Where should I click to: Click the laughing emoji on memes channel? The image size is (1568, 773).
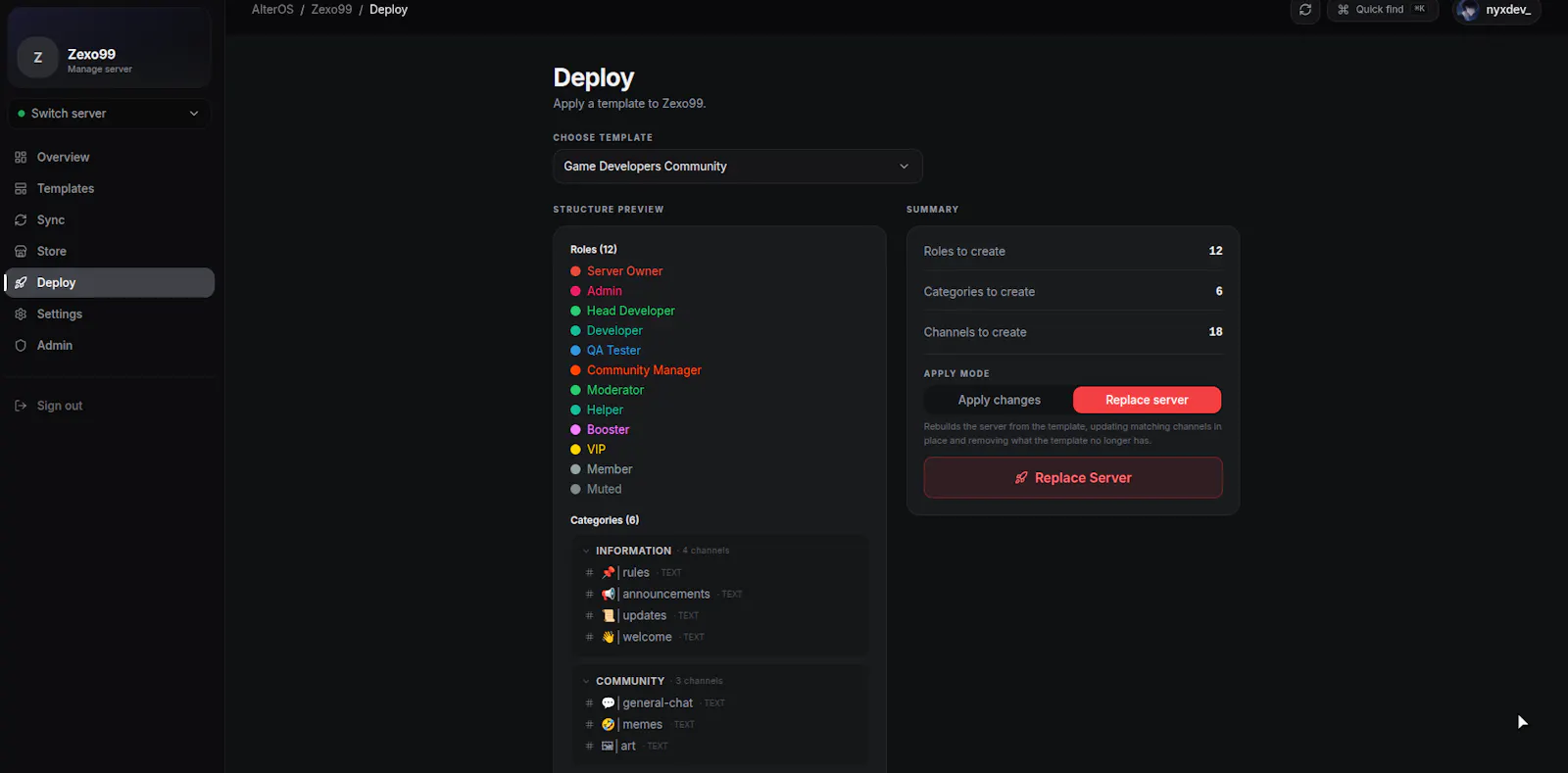point(608,725)
